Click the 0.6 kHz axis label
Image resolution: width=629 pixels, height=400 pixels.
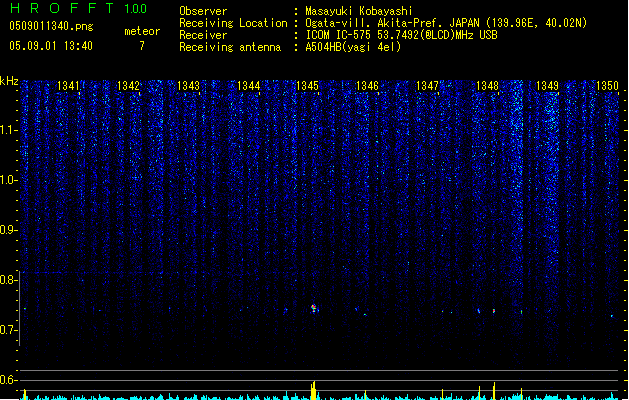tap(8, 380)
